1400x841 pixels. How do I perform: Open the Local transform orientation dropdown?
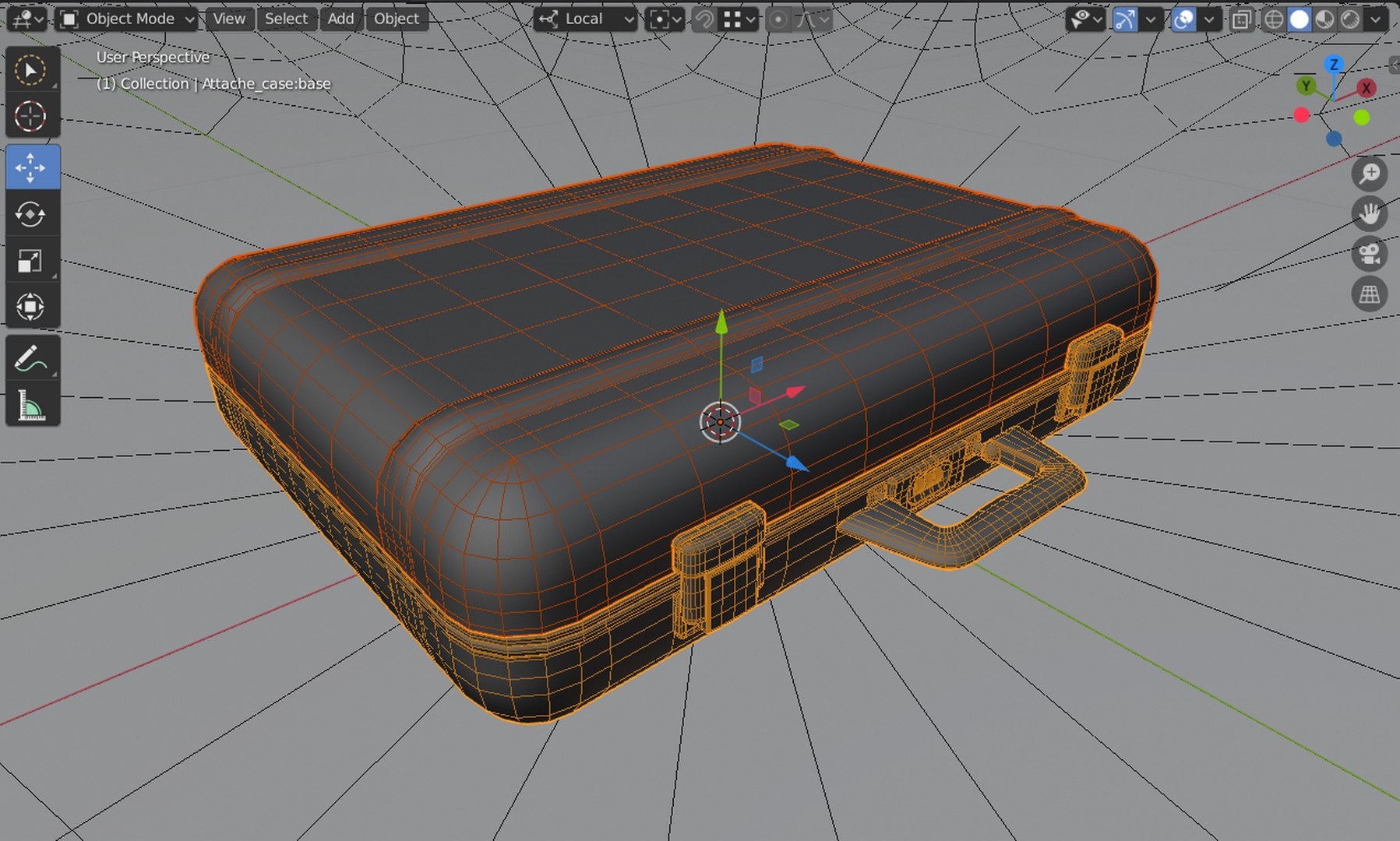(585, 19)
